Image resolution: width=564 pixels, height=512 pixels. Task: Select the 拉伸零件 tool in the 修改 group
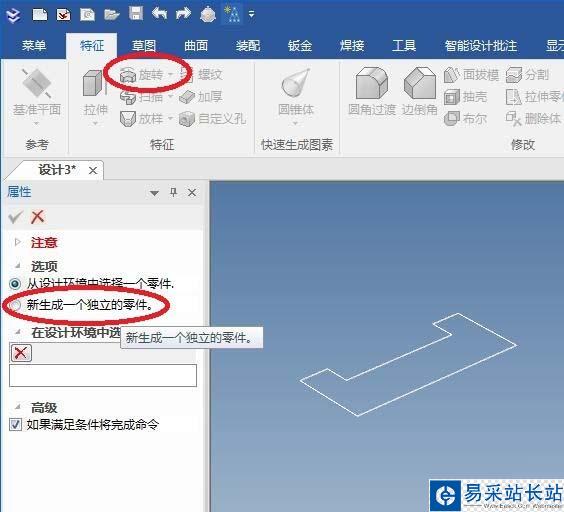point(534,97)
